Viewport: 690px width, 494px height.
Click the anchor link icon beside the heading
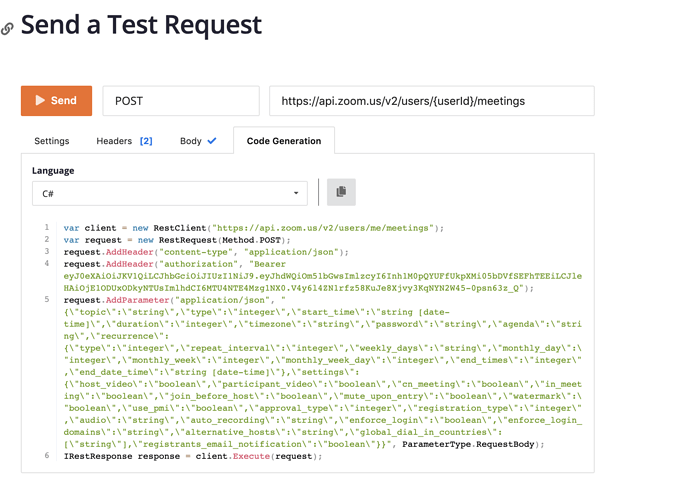[x=8, y=29]
